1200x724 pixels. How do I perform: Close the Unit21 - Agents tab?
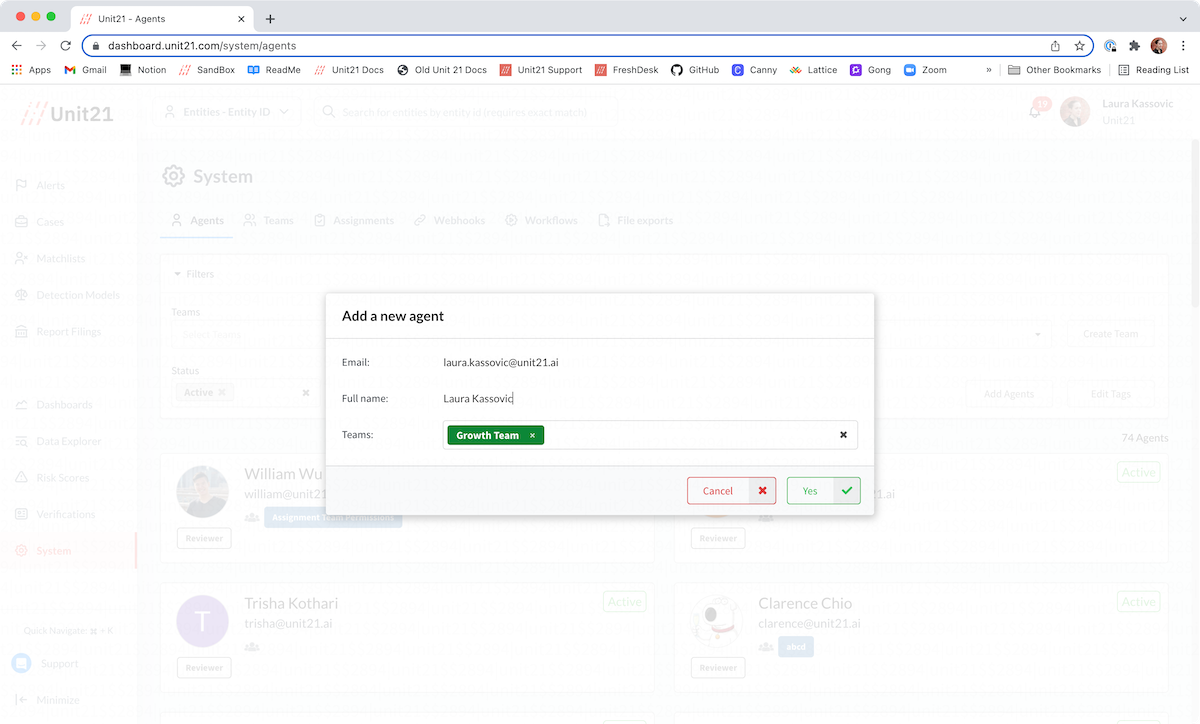(x=241, y=18)
